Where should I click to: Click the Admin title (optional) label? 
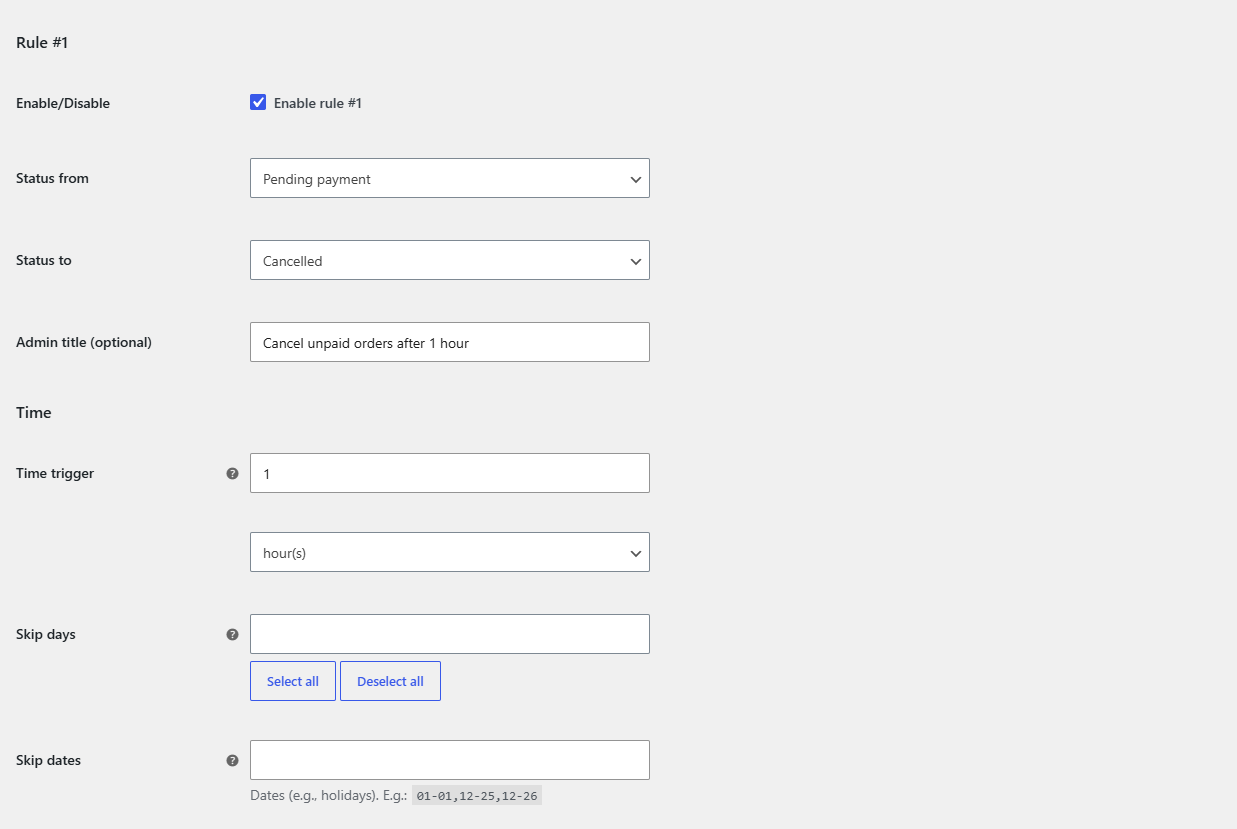tap(84, 342)
